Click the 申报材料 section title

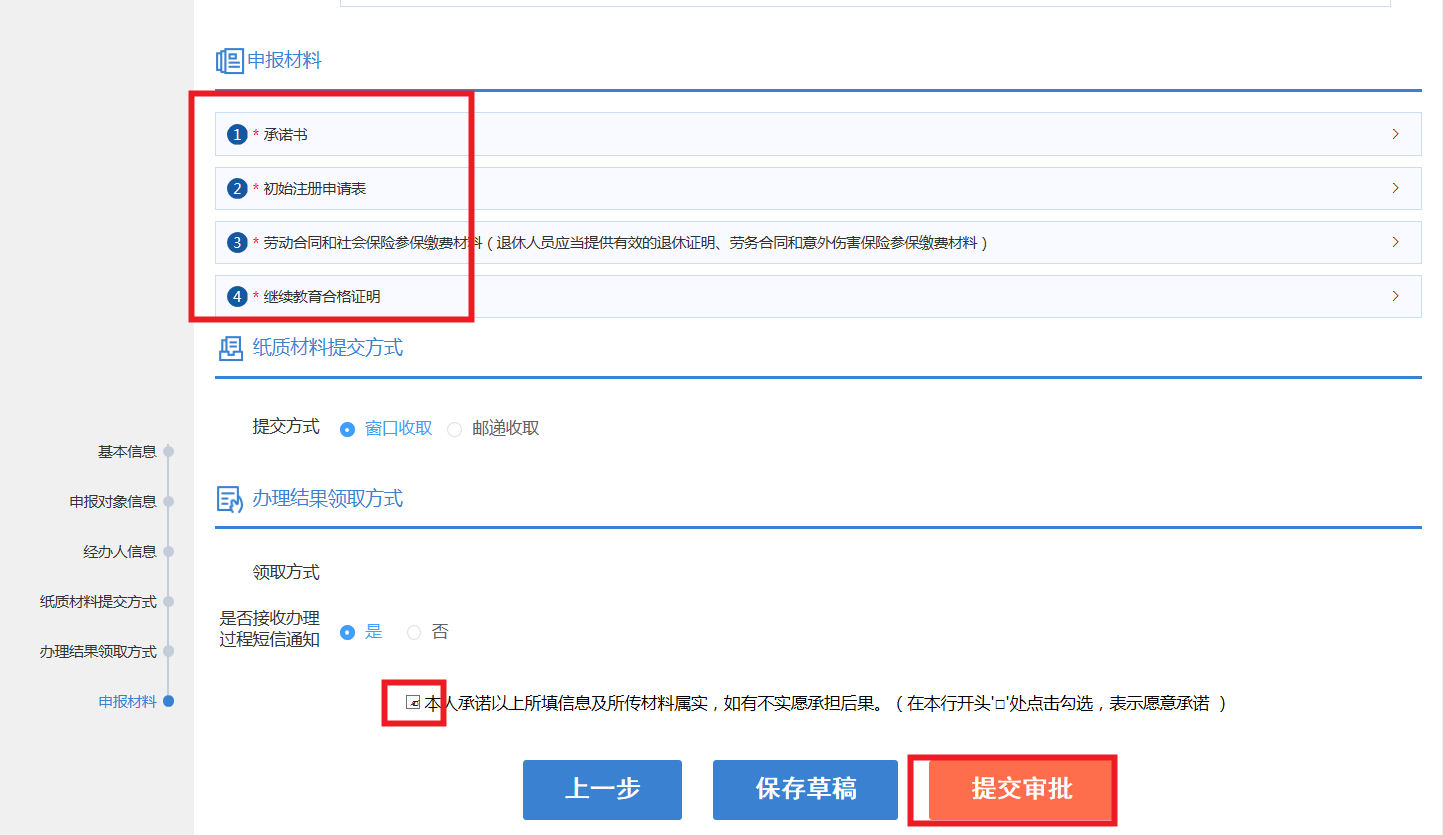(x=284, y=61)
